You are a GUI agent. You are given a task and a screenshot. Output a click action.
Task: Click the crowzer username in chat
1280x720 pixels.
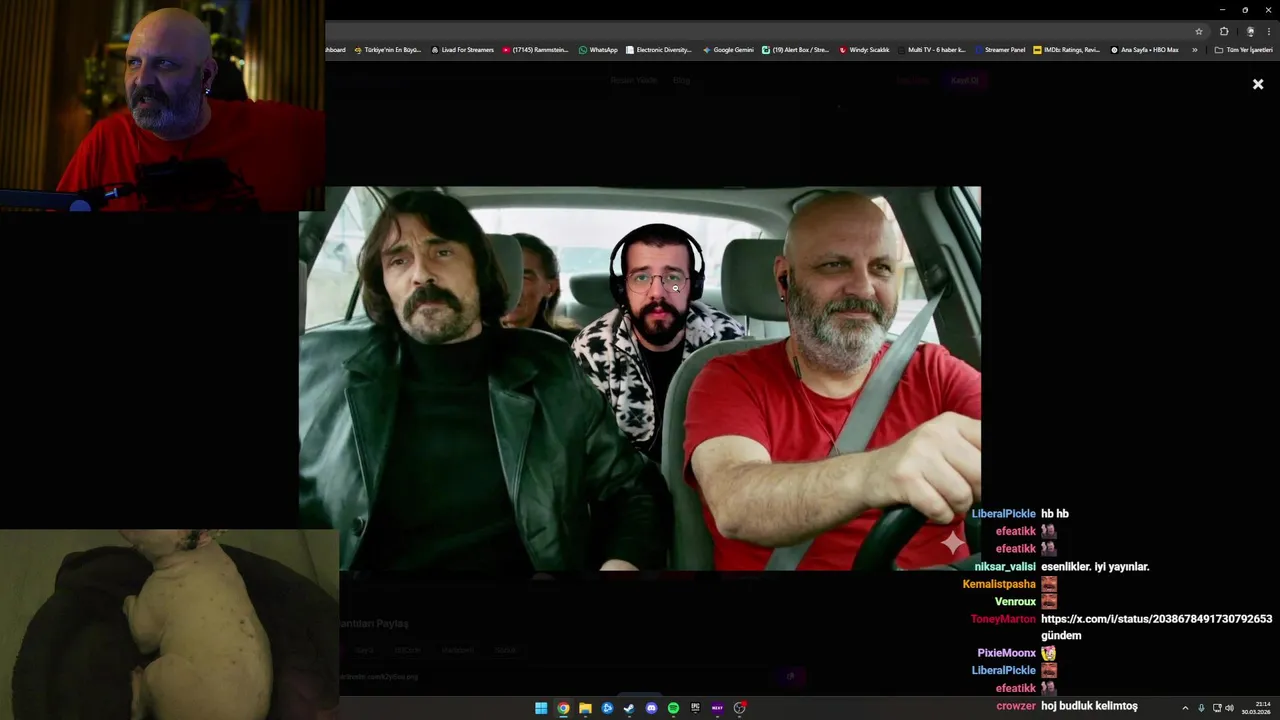(x=1016, y=706)
